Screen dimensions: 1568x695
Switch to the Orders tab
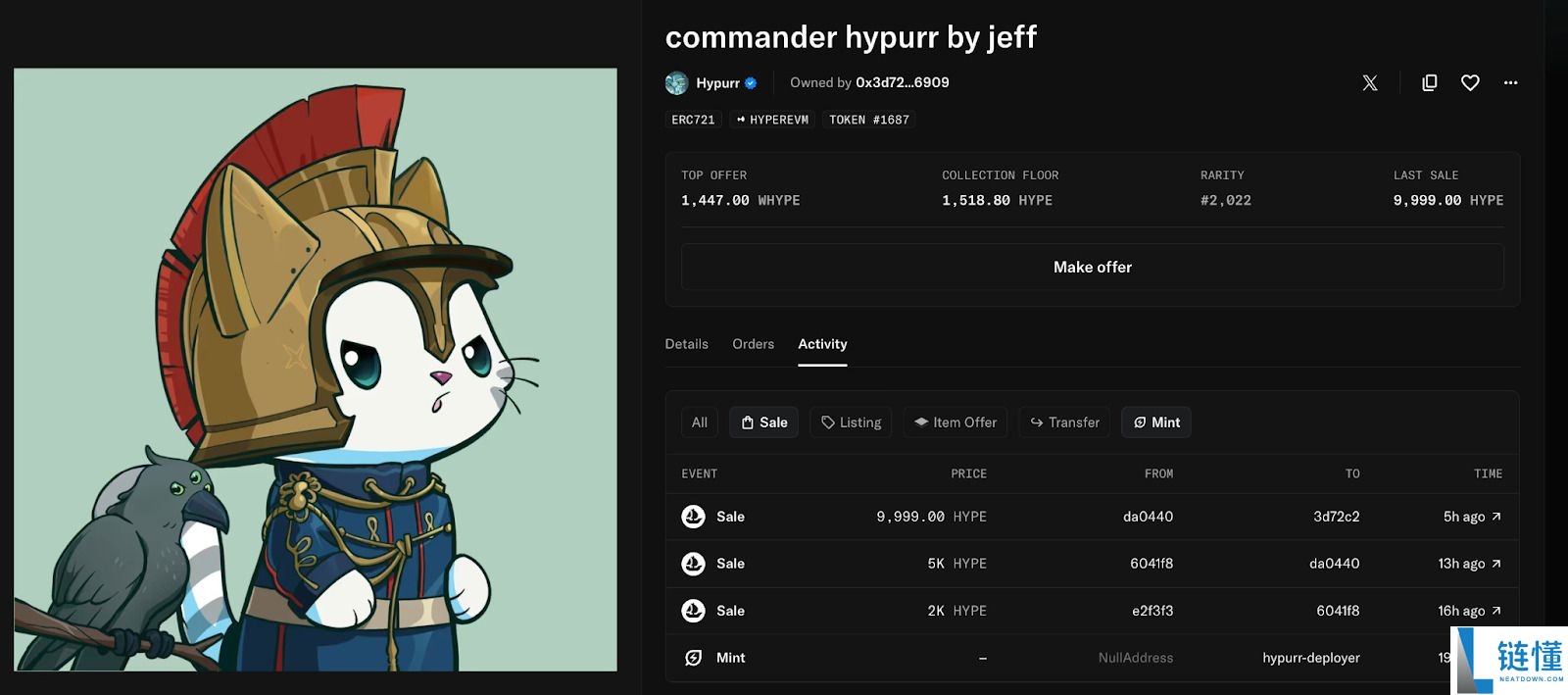[x=753, y=344]
